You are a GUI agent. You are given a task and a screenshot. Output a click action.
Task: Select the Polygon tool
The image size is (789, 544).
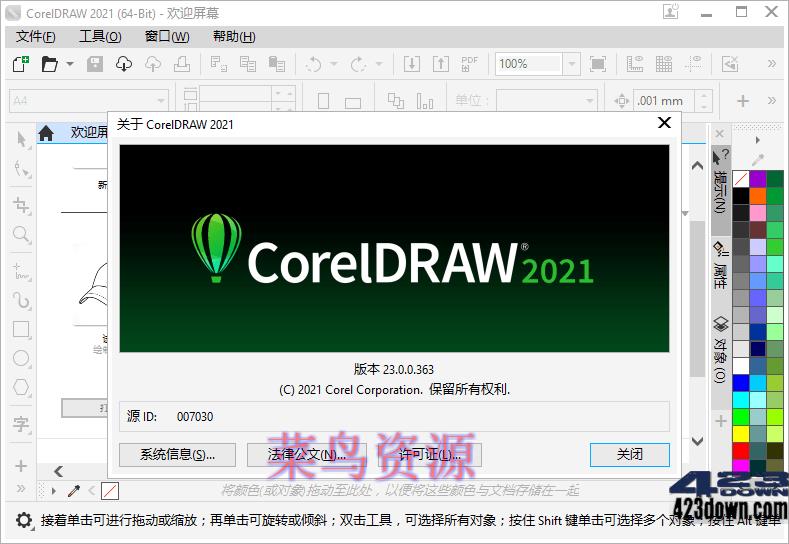(22, 387)
